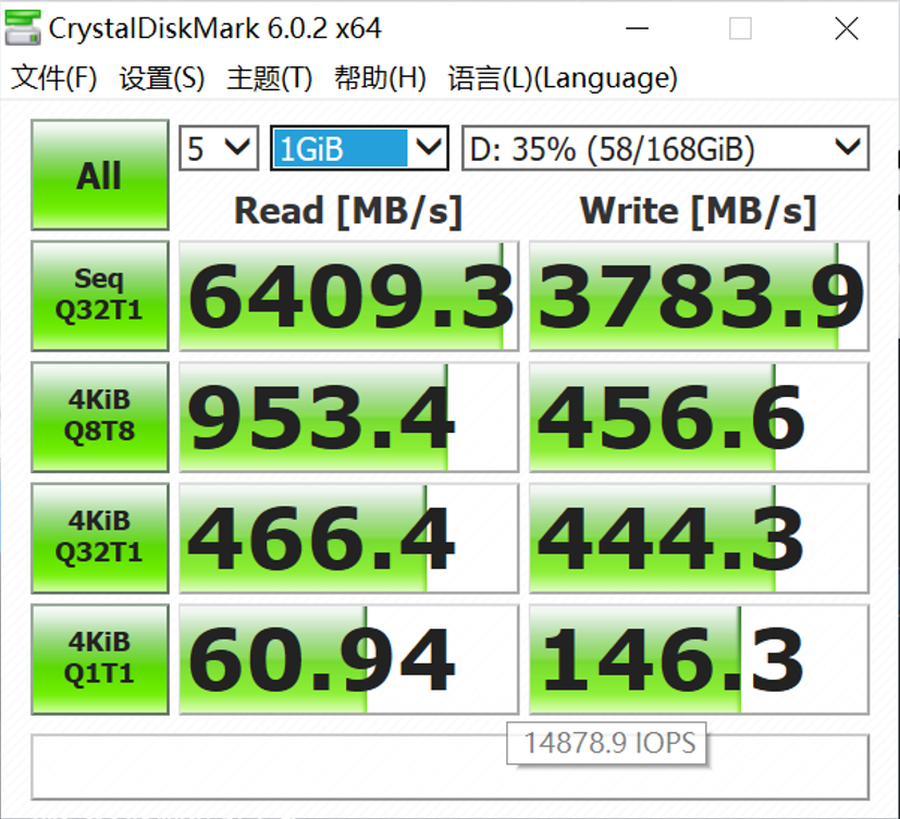Click the 4KiB Q8T8 read result 953.4
The height and width of the screenshot is (819, 900).
pos(349,417)
